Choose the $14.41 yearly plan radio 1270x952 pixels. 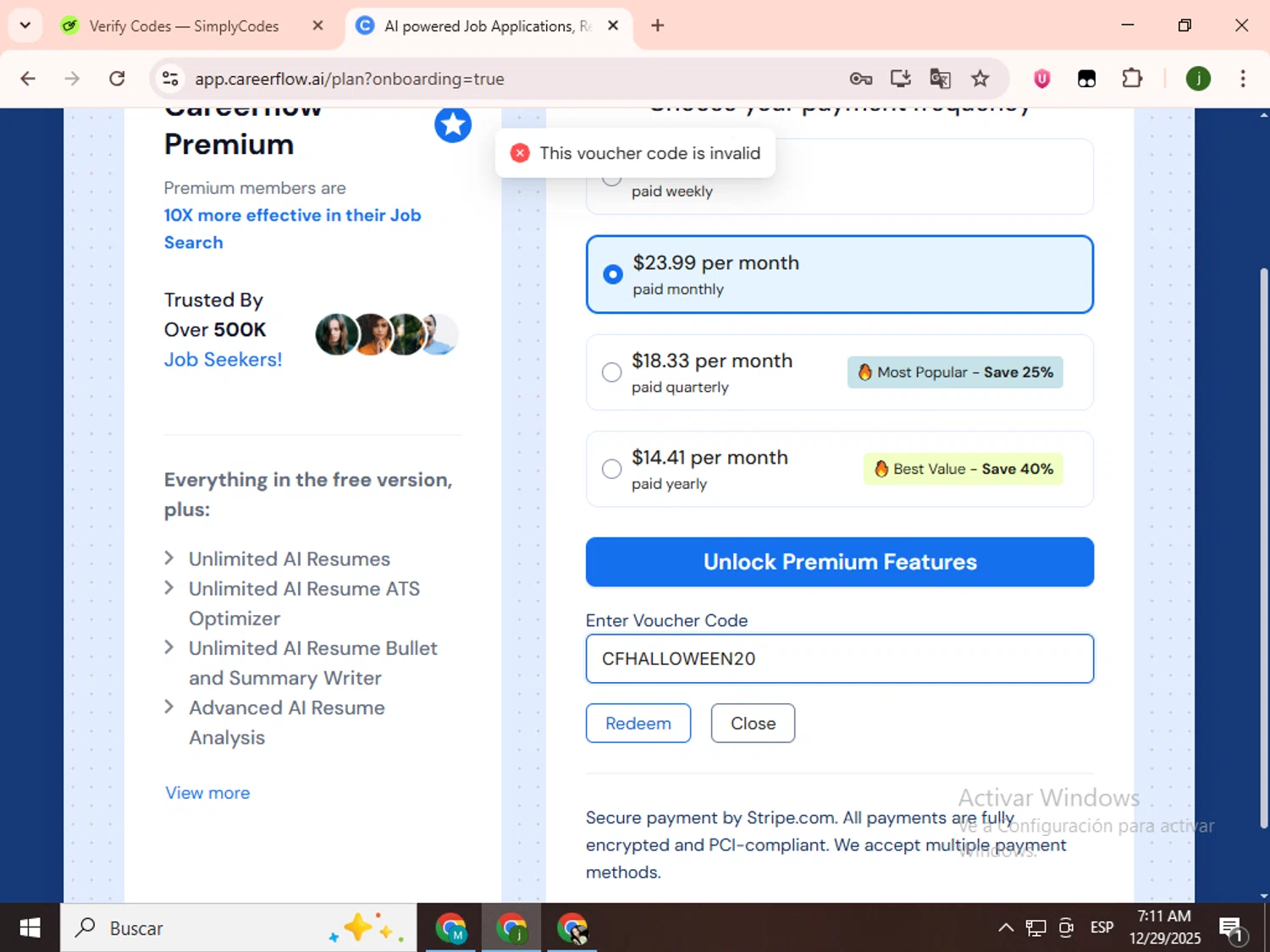coord(611,469)
